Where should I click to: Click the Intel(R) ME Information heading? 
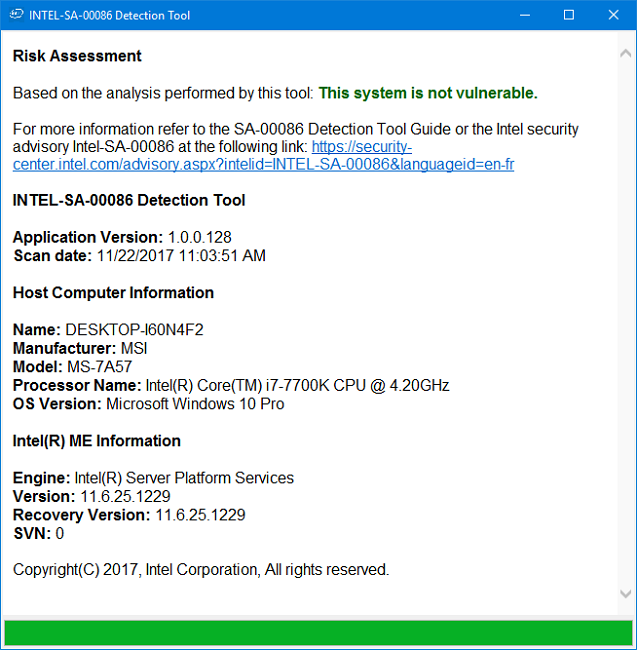pyautogui.click(x=97, y=441)
